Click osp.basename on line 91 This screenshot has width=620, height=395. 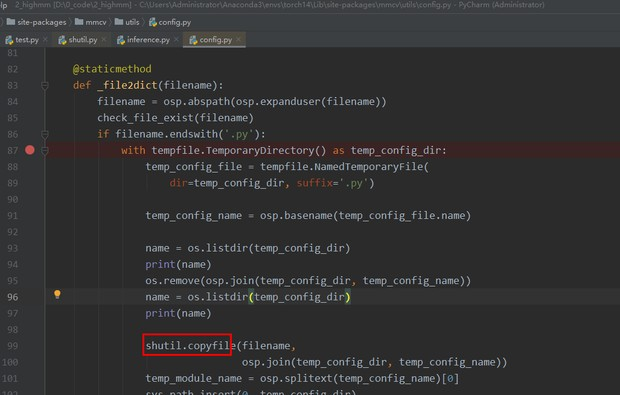(296, 215)
